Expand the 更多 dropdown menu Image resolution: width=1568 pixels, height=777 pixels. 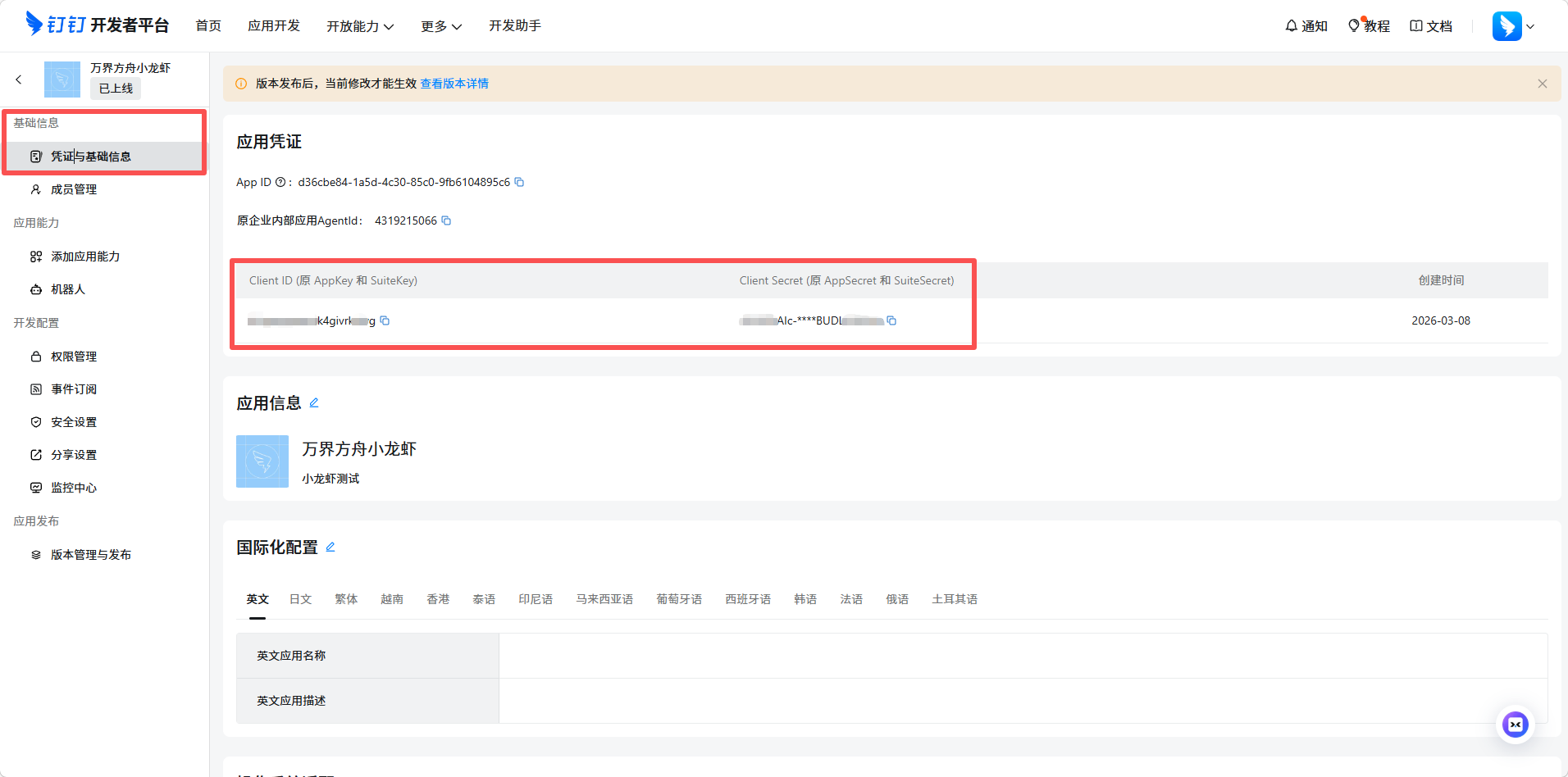(441, 26)
